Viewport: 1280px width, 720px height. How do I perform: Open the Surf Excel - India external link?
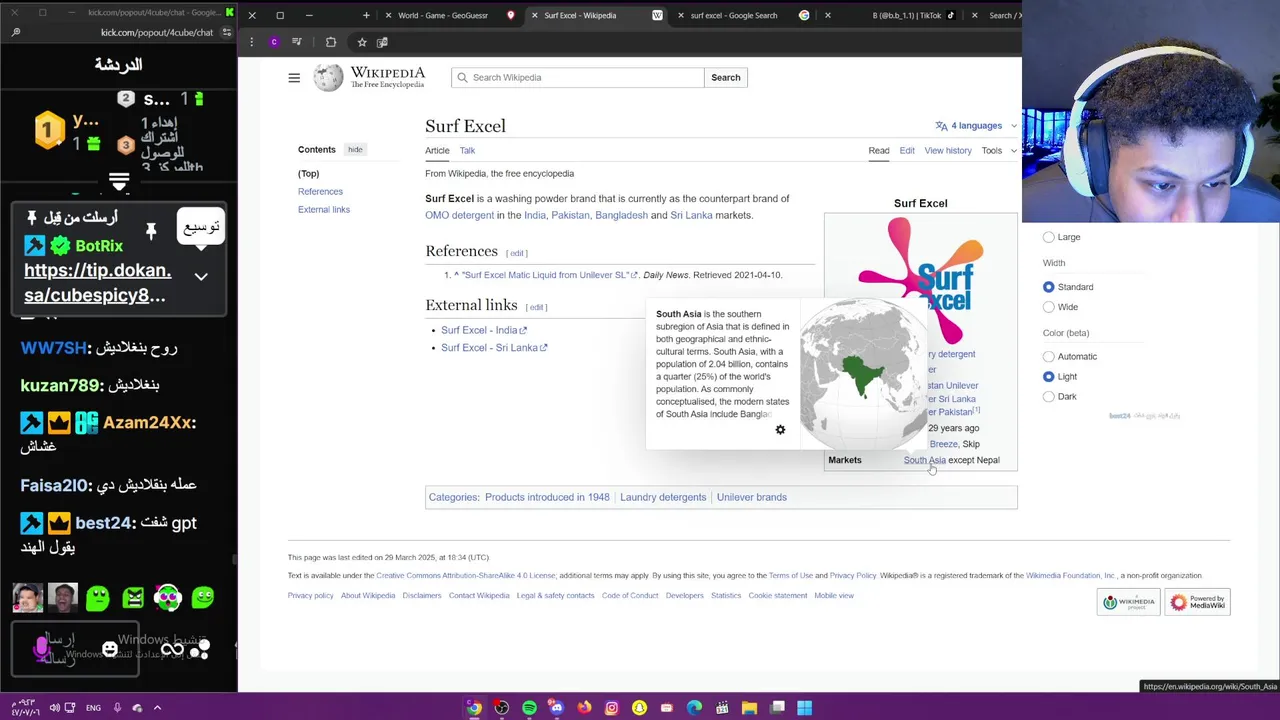[483, 330]
